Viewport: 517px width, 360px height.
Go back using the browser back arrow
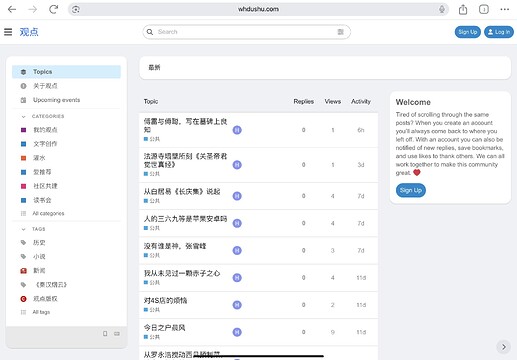coord(12,9)
